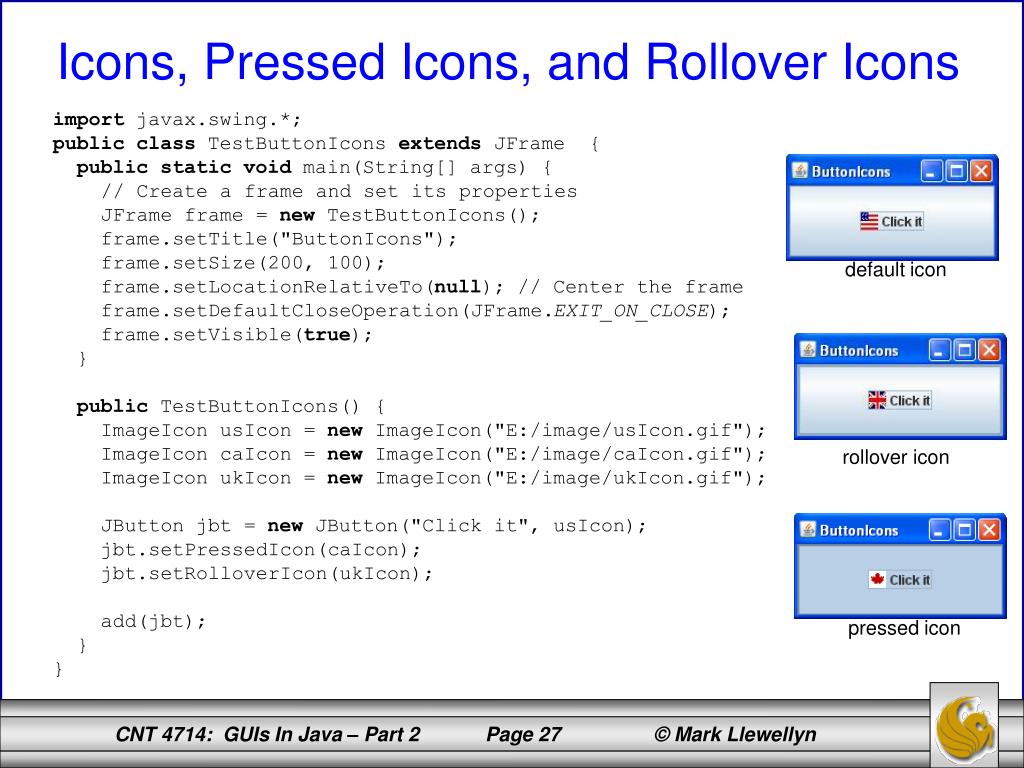
Task: Maximize the rollover icon ButtonIcons window
Action: 964,351
